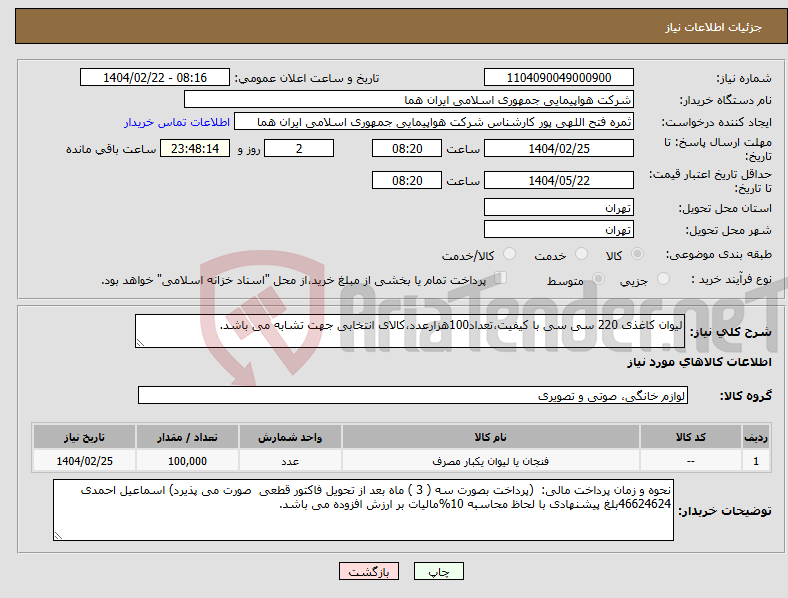Click the remaining time 23:48:14 field

[x=195, y=148]
